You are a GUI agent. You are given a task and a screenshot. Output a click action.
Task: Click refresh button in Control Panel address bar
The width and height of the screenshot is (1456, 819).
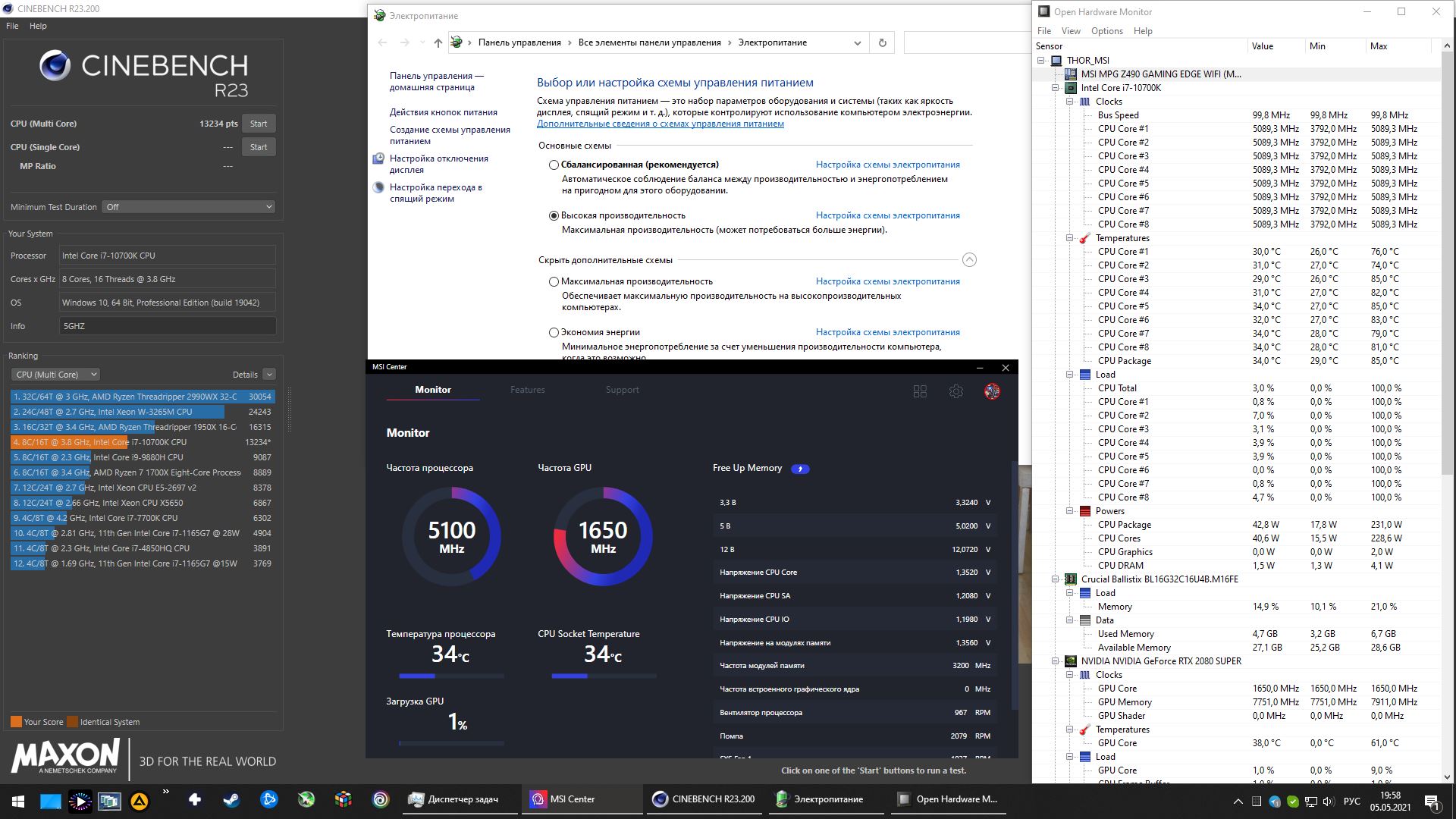click(882, 42)
